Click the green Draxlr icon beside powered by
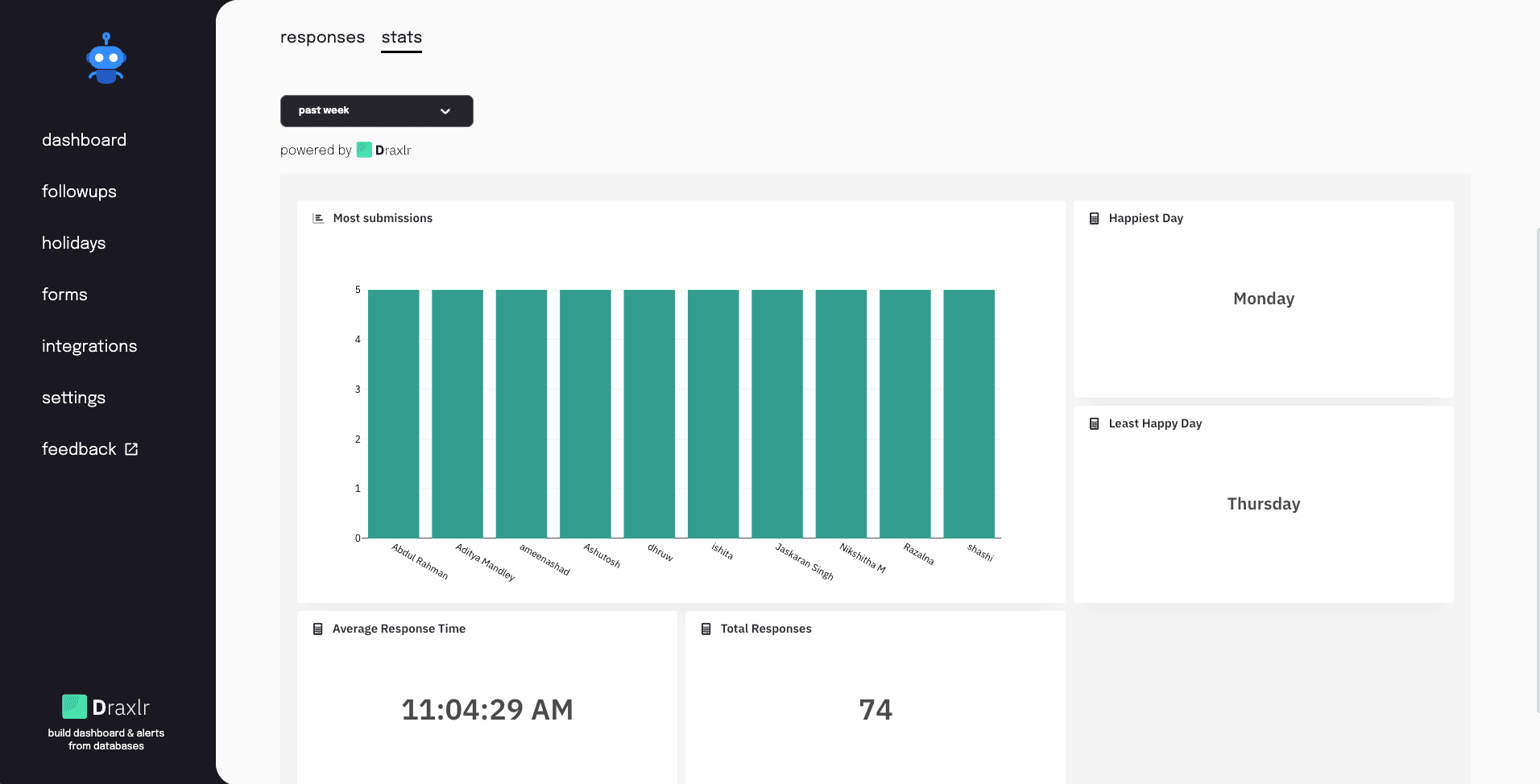The width and height of the screenshot is (1540, 784). point(364,150)
